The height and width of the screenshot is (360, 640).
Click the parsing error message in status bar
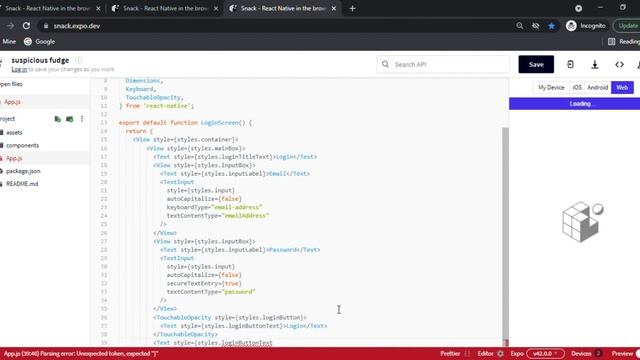coord(81,353)
